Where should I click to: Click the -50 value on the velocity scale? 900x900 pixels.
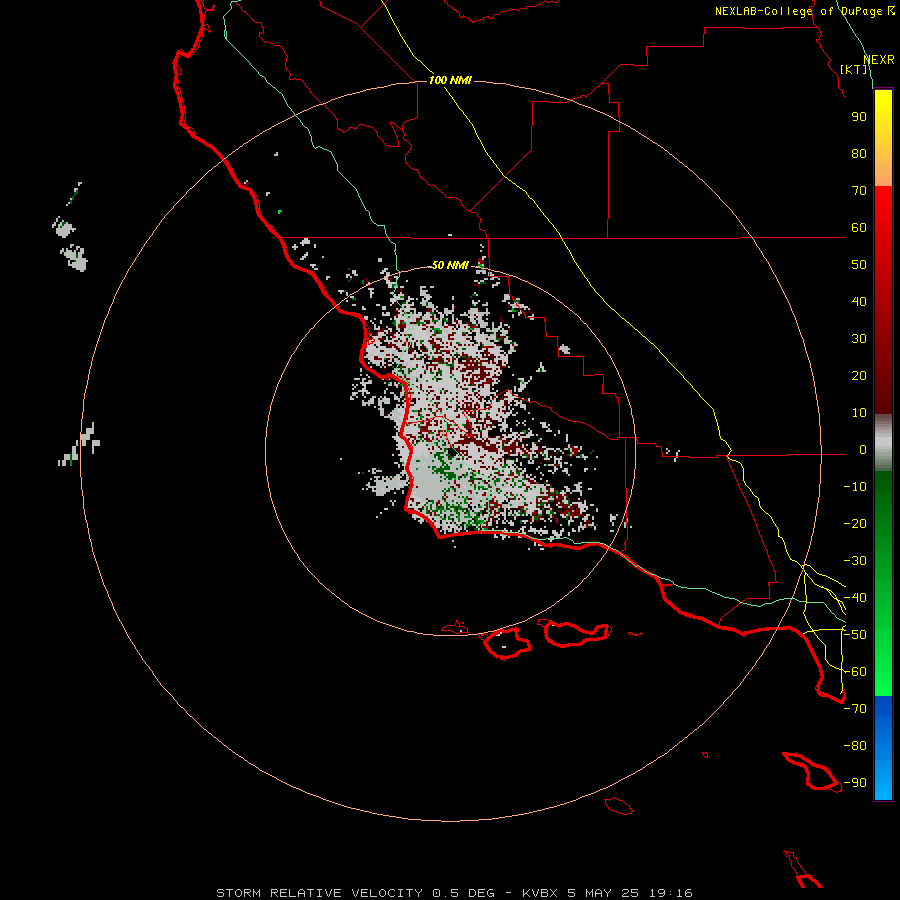[x=855, y=635]
